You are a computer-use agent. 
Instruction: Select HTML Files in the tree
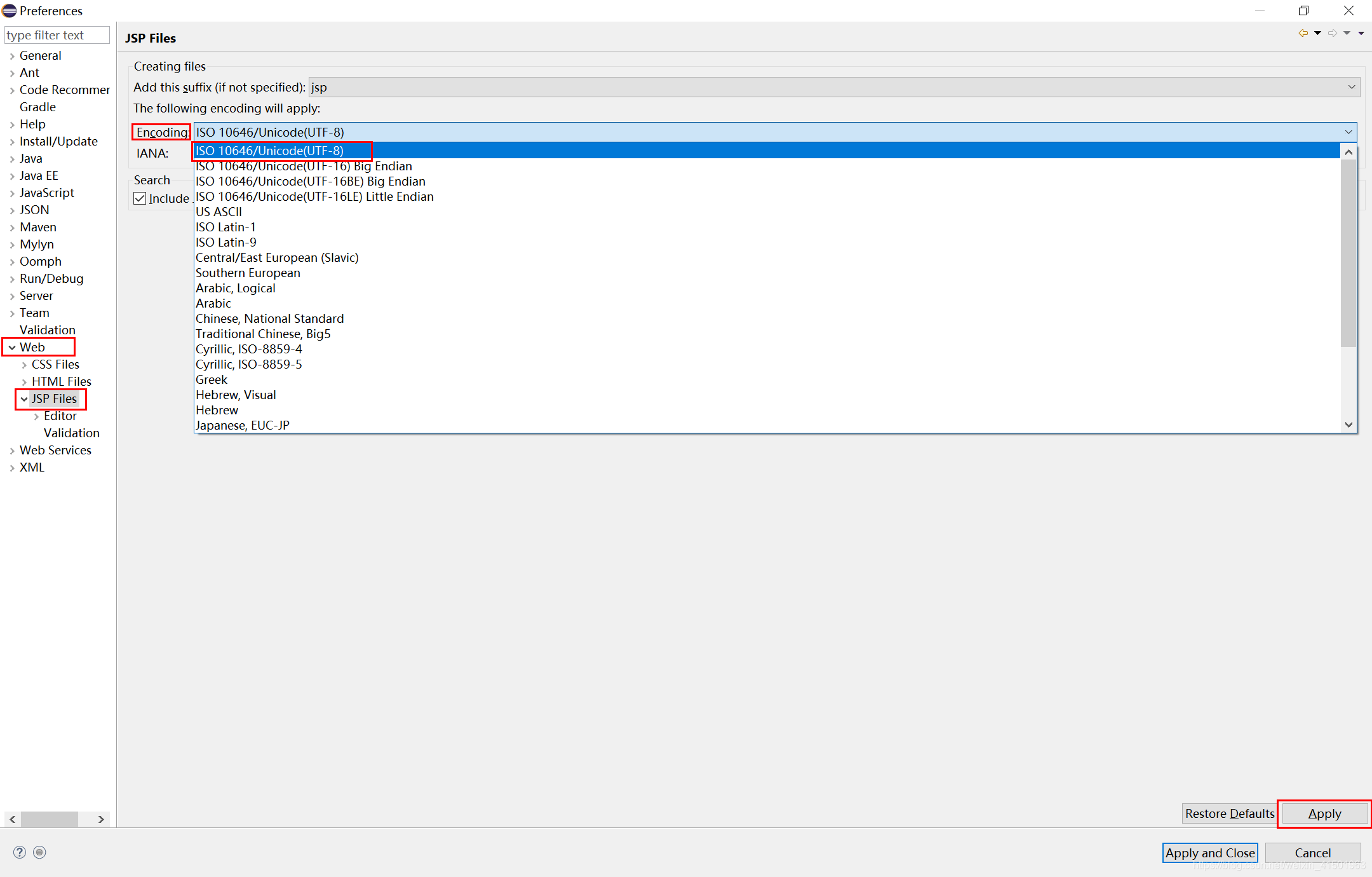pos(62,382)
